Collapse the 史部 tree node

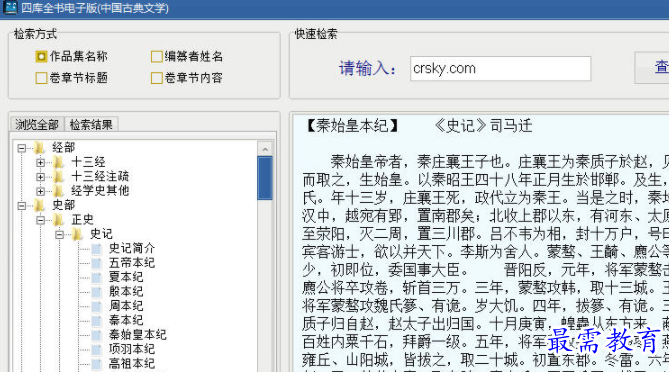[x=21, y=206]
